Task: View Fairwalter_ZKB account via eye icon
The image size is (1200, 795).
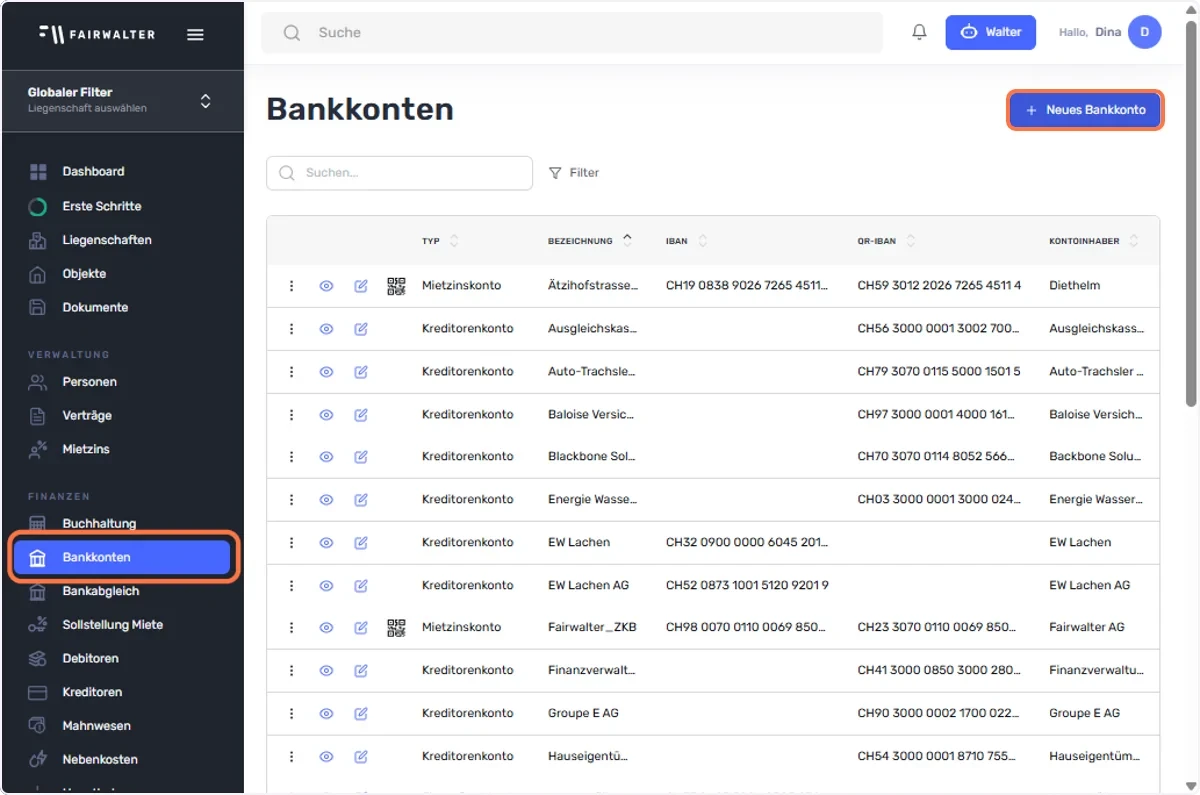Action: point(326,628)
